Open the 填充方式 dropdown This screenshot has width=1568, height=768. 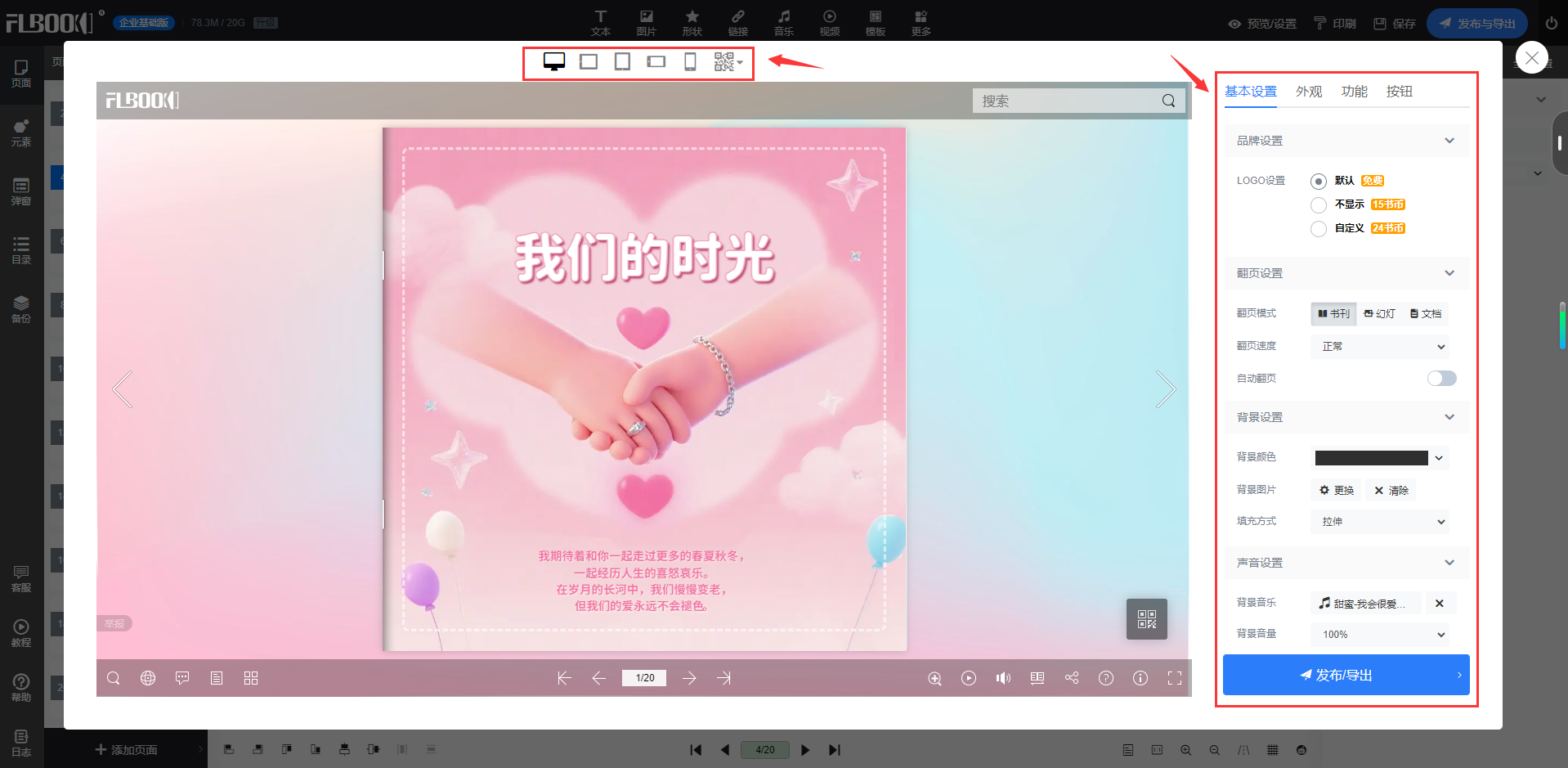1380,522
